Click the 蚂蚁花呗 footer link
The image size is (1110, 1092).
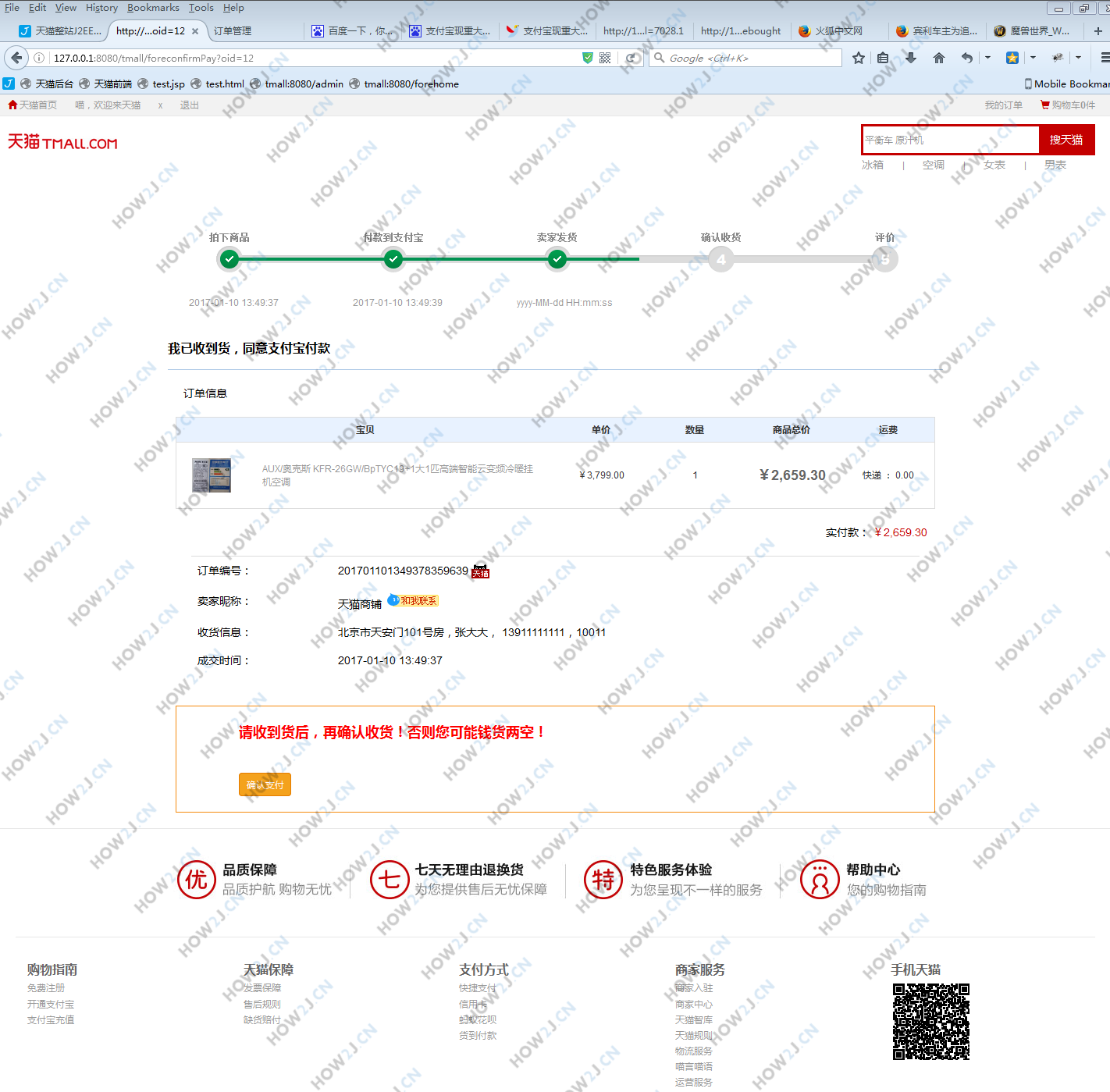point(478,1019)
